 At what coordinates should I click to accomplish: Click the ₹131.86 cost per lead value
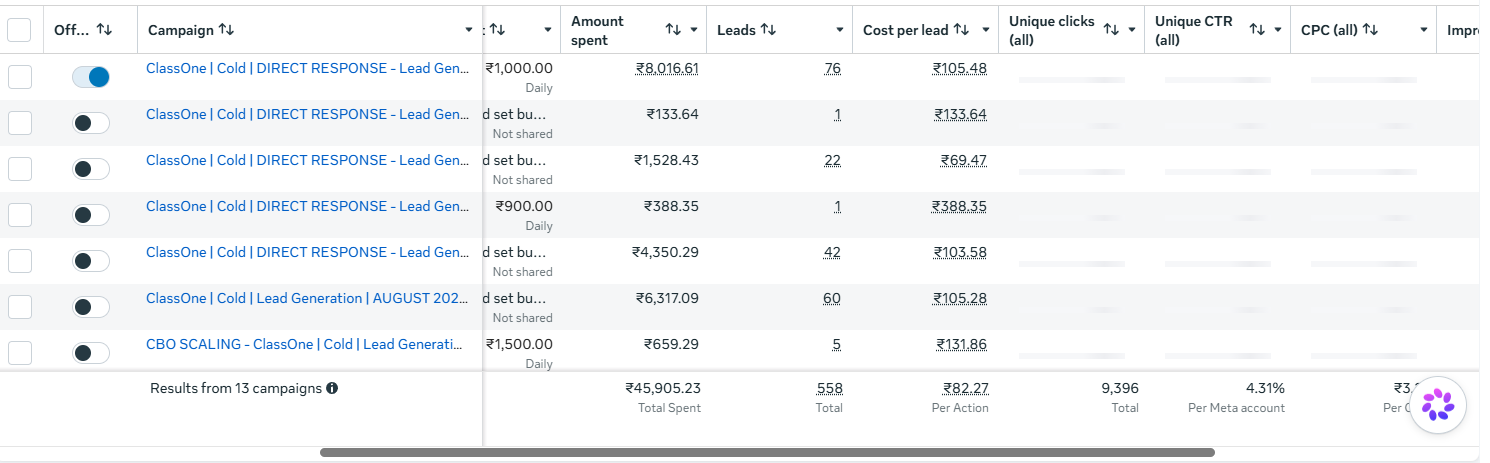coord(961,345)
